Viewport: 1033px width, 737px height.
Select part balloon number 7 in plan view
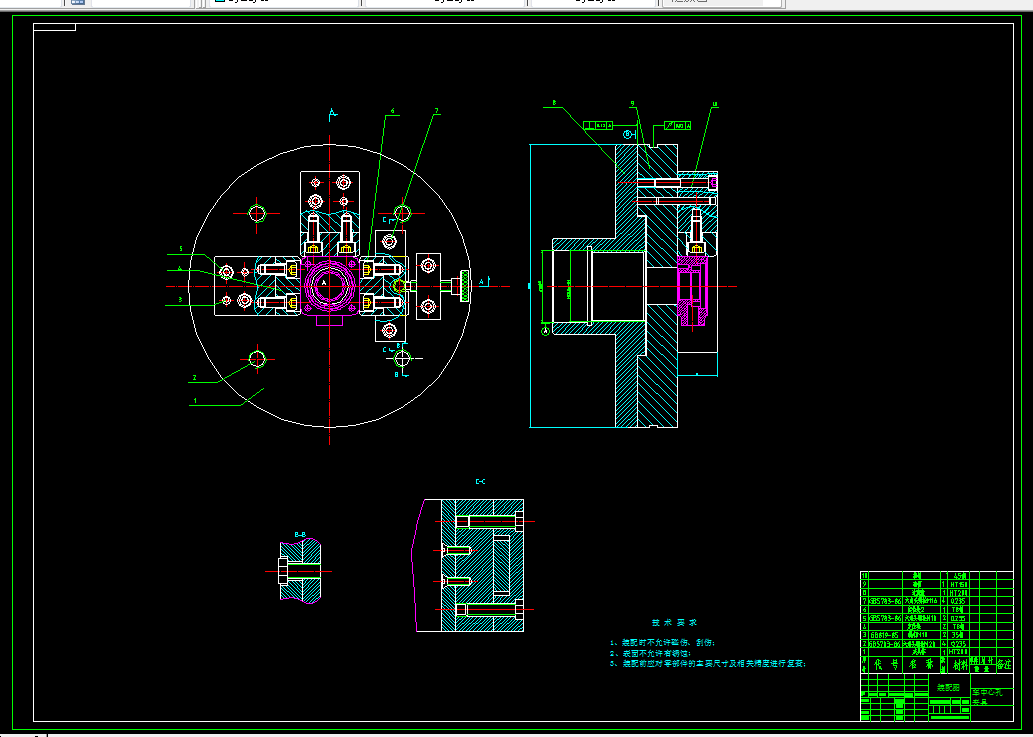click(x=436, y=111)
